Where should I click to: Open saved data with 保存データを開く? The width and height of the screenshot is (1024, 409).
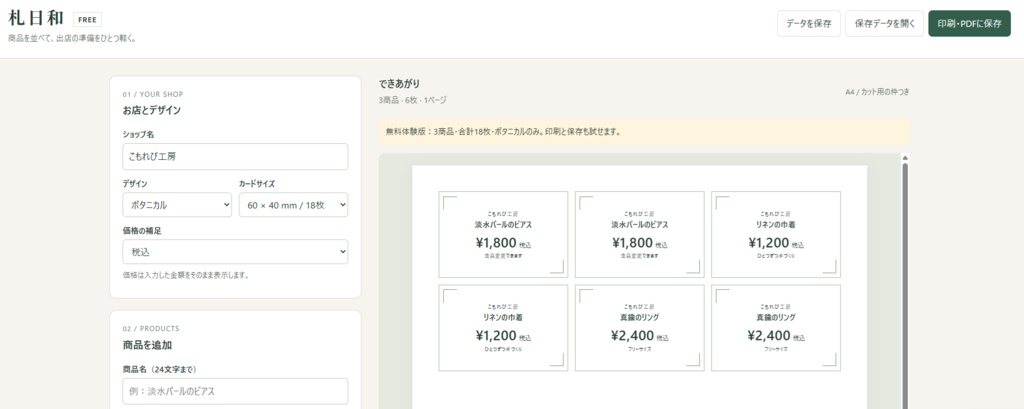[x=884, y=24]
